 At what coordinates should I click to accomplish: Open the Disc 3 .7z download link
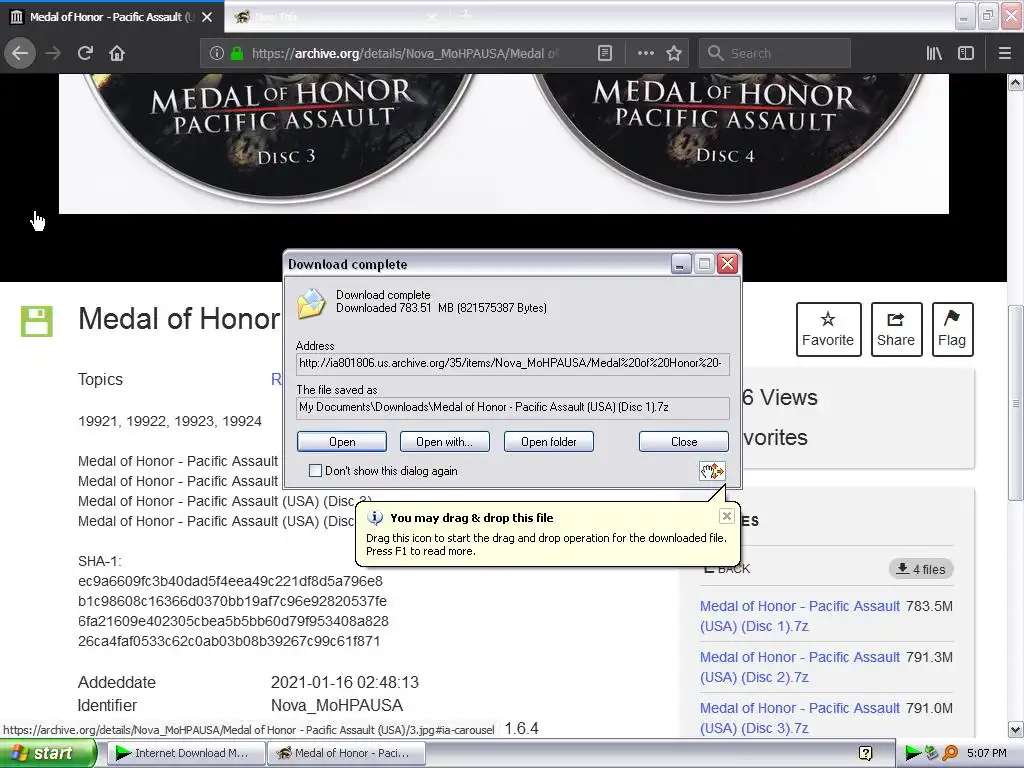tap(799, 718)
